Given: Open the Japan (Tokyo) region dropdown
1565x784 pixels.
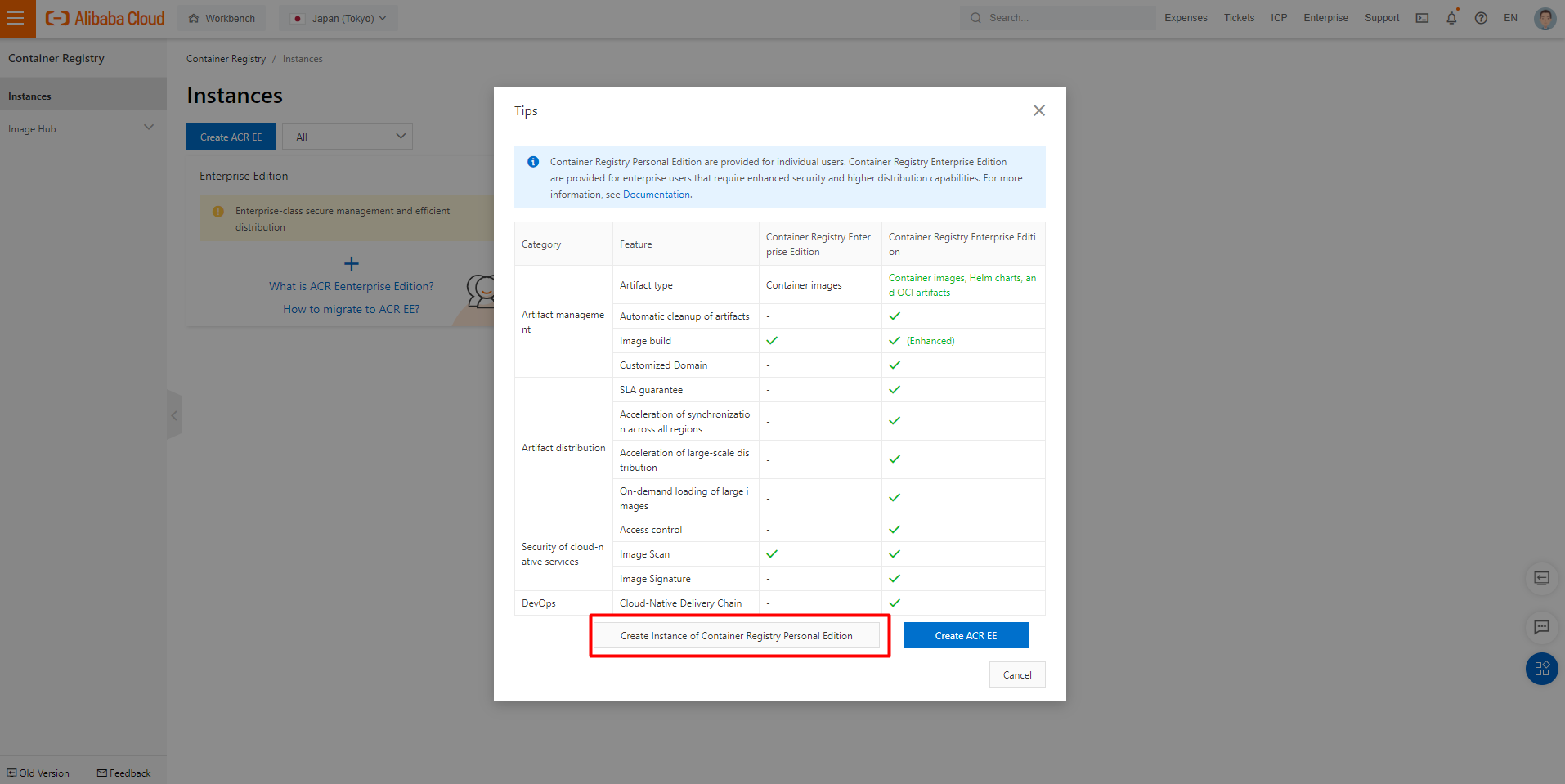Looking at the screenshot, I should click(x=339, y=18).
